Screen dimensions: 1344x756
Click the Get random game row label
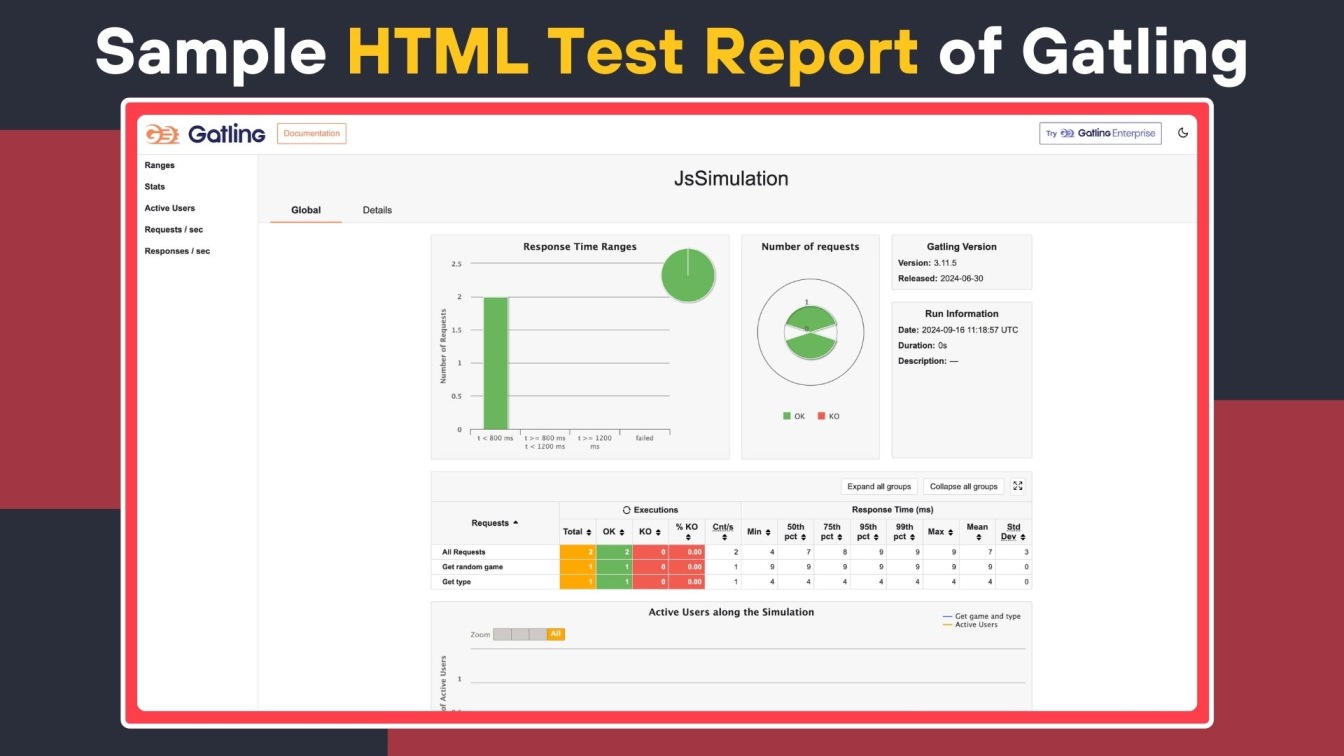472,567
